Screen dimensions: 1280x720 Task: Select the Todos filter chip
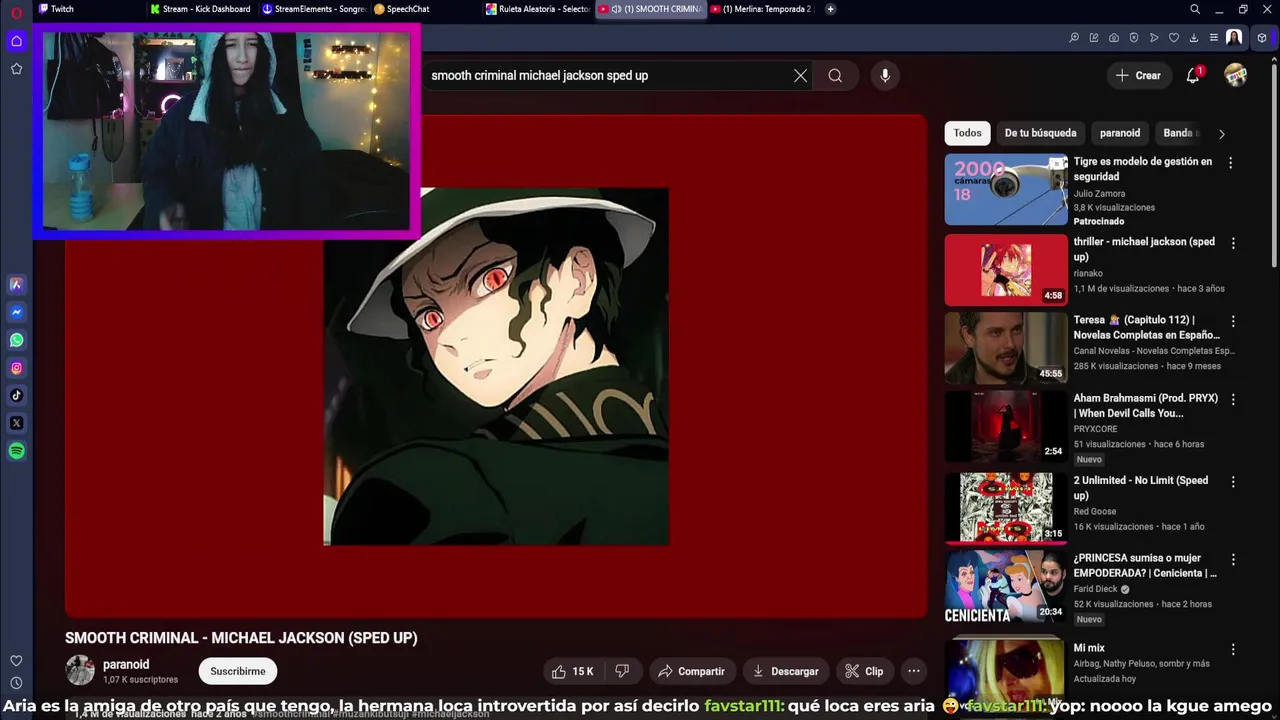click(967, 133)
